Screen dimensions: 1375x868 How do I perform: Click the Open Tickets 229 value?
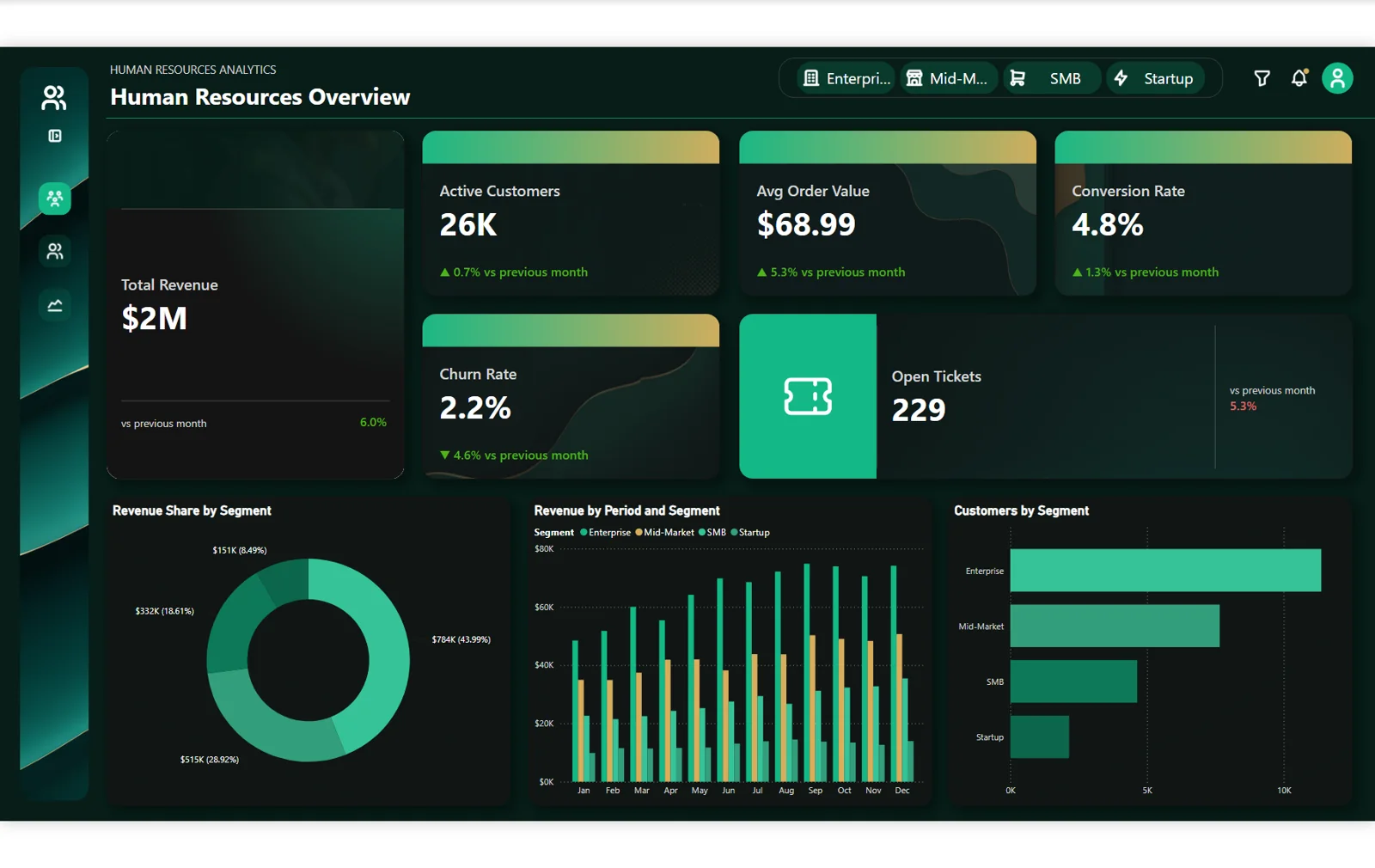pyautogui.click(x=919, y=410)
